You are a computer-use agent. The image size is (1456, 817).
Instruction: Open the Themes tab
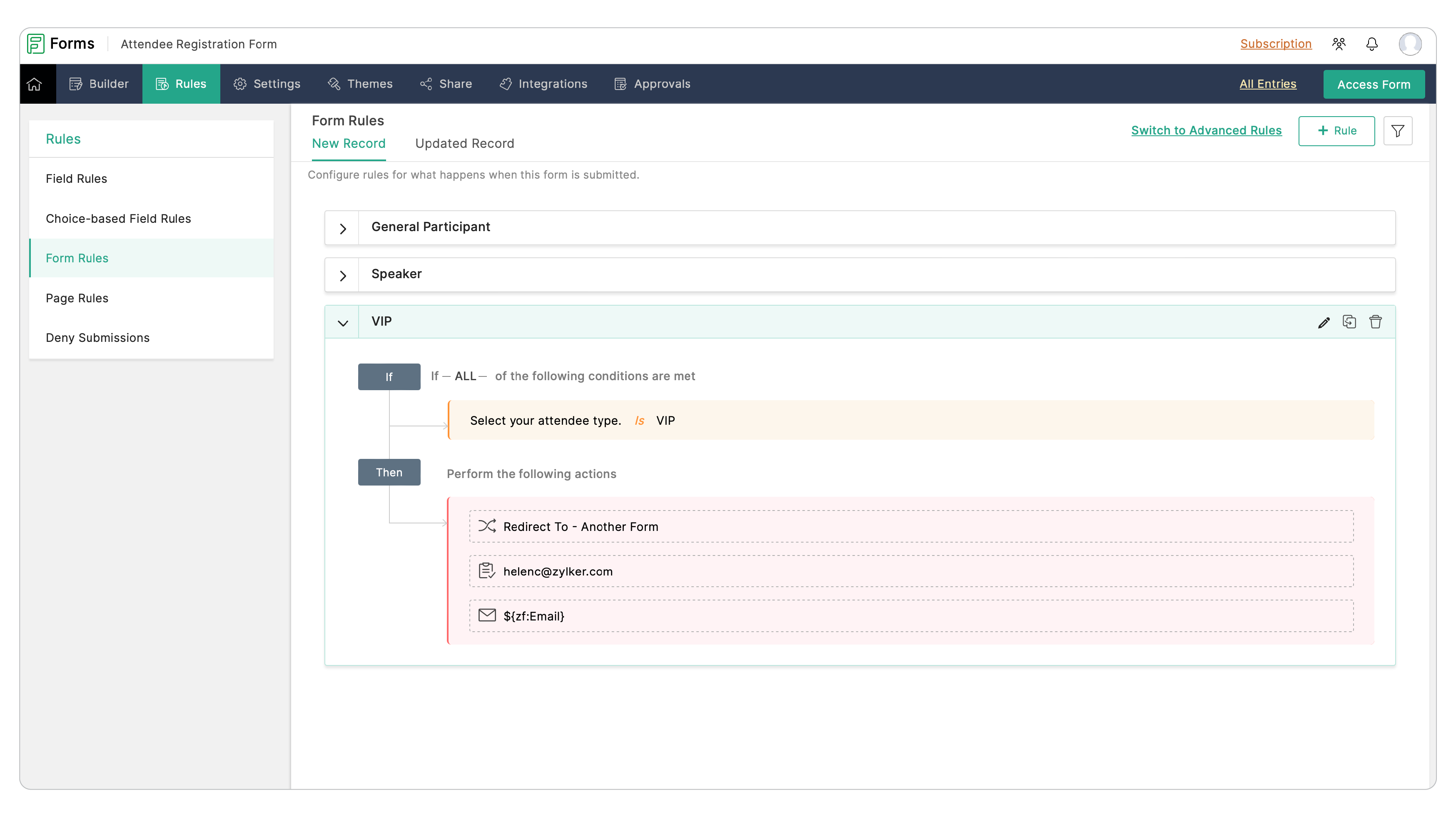coord(360,84)
